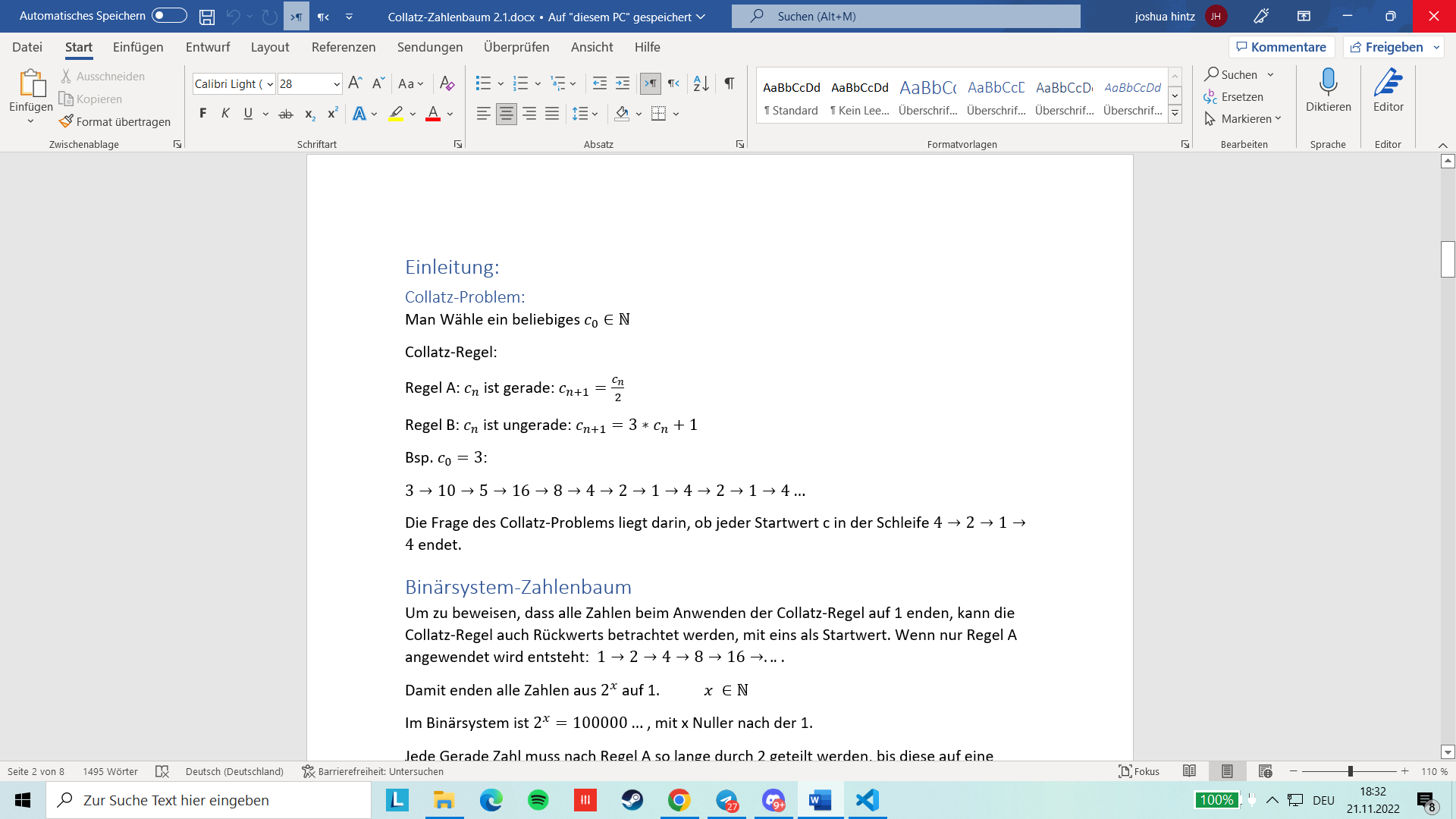
Task: Increase paragraph indent
Action: coord(623,83)
